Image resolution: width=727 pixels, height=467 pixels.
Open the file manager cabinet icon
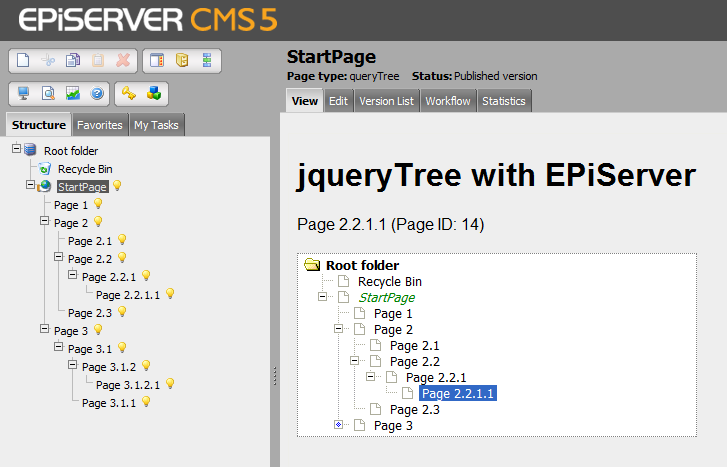(182, 60)
